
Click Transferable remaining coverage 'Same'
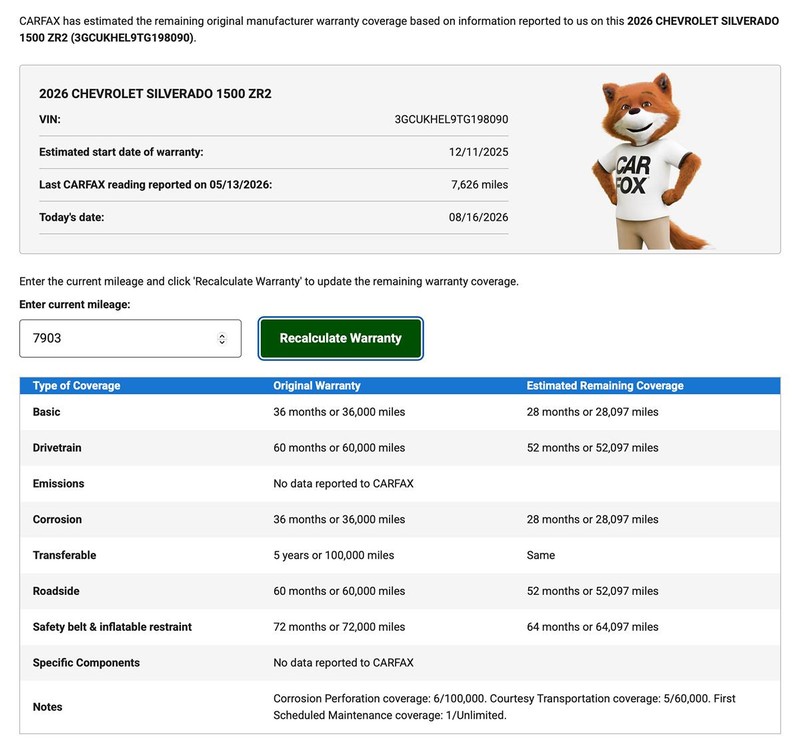tap(541, 555)
